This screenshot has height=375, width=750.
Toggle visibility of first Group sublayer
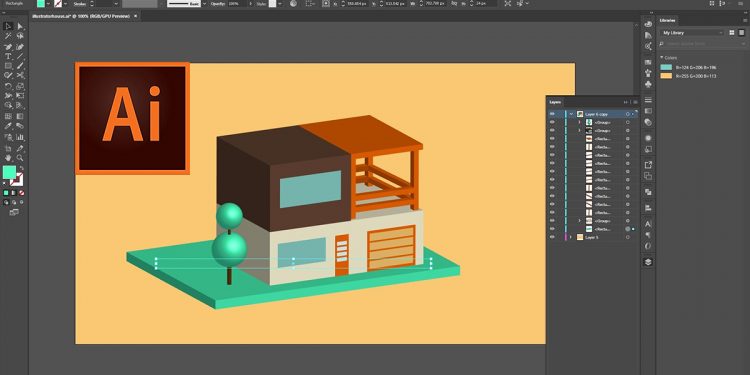[x=552, y=122]
